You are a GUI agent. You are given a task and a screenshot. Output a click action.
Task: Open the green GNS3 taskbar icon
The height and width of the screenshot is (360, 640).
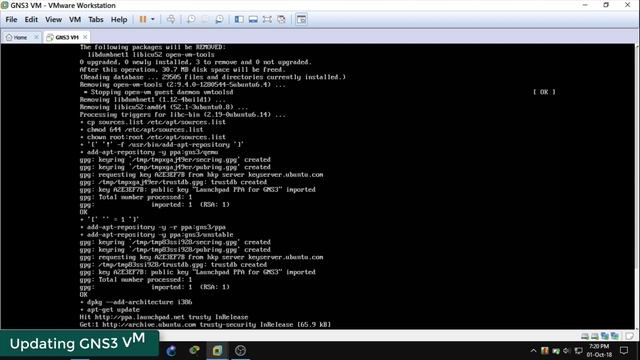click(194, 350)
